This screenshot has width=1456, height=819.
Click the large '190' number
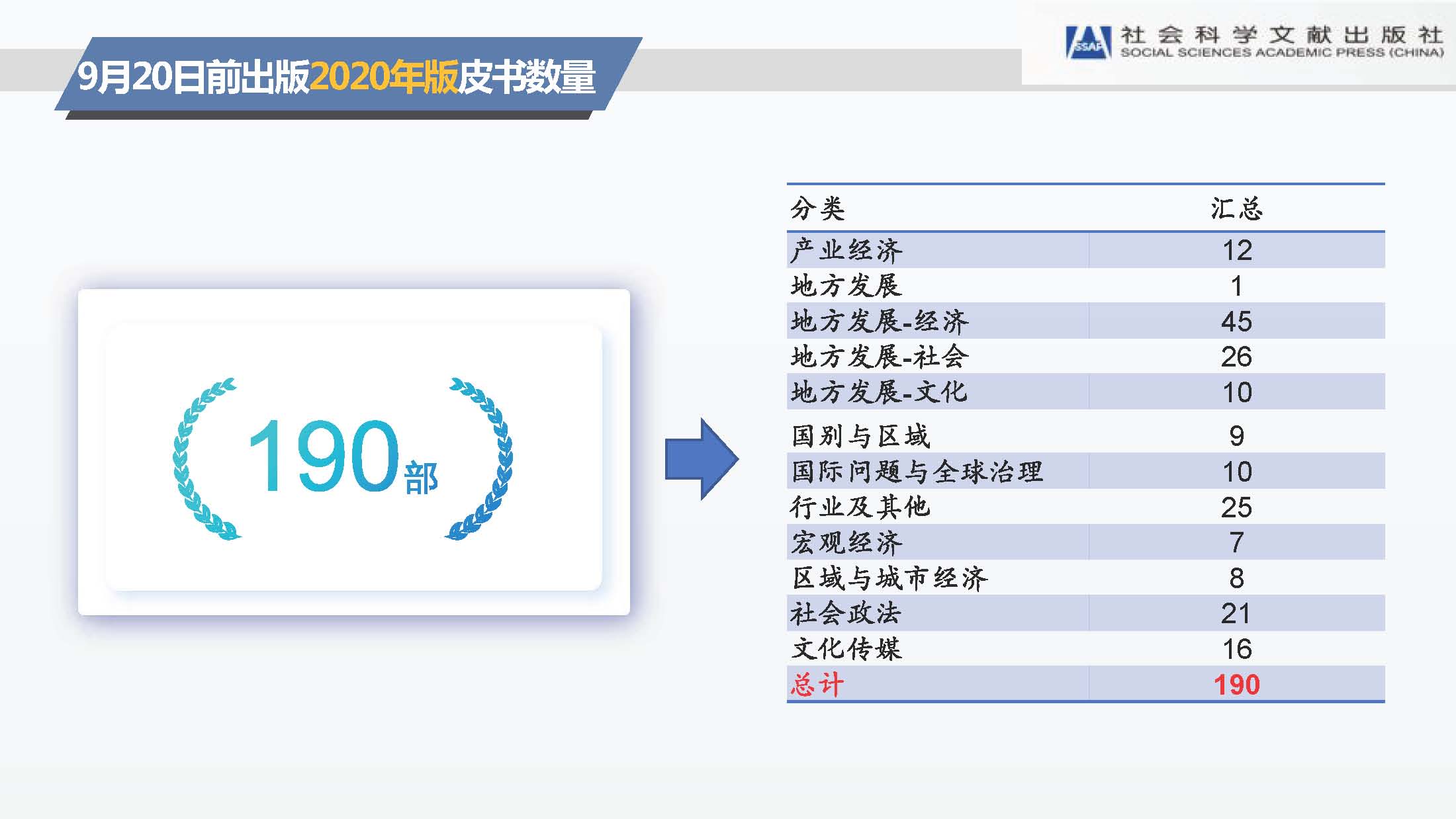(x=323, y=456)
